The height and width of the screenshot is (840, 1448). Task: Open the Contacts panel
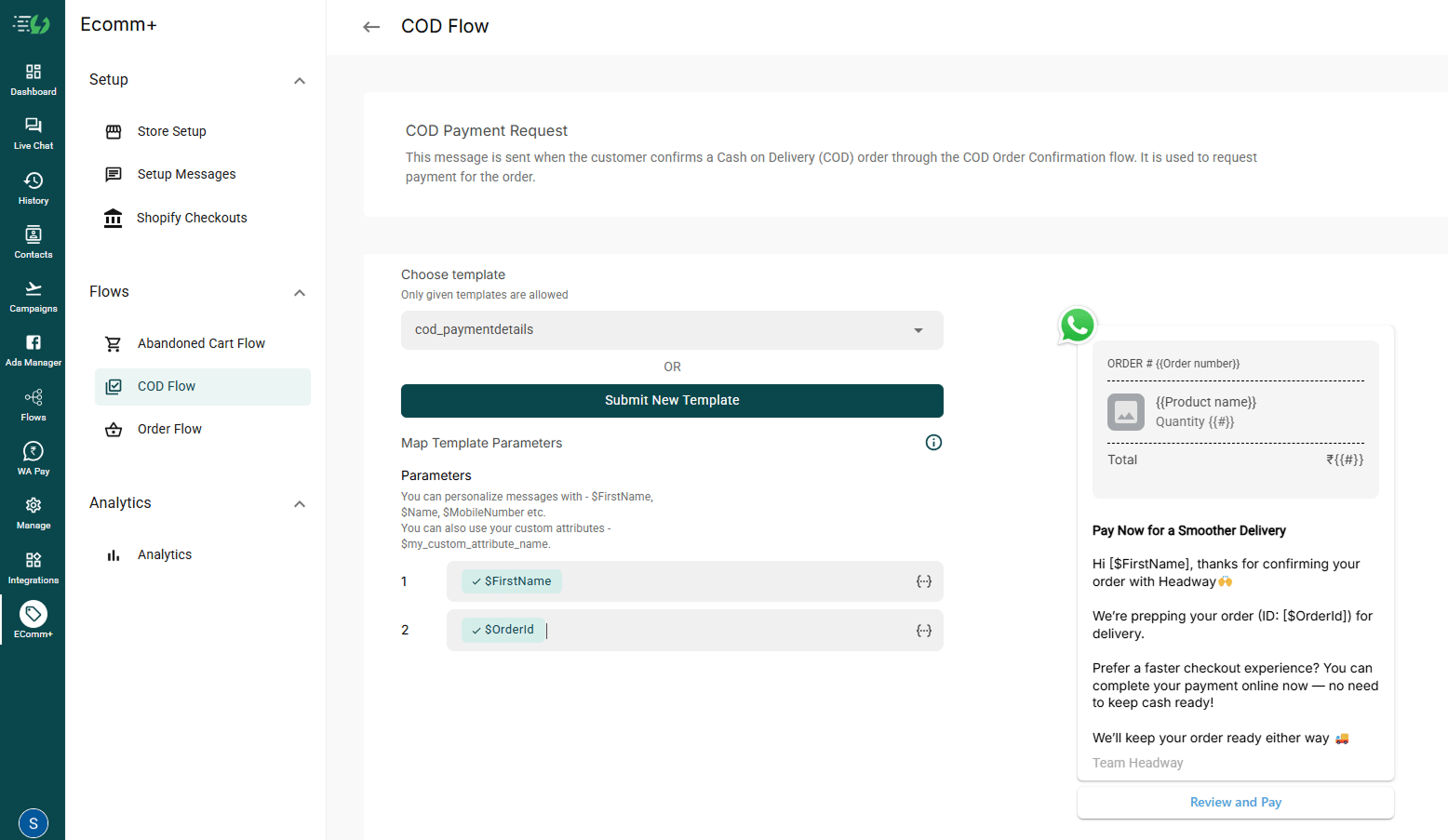click(34, 240)
